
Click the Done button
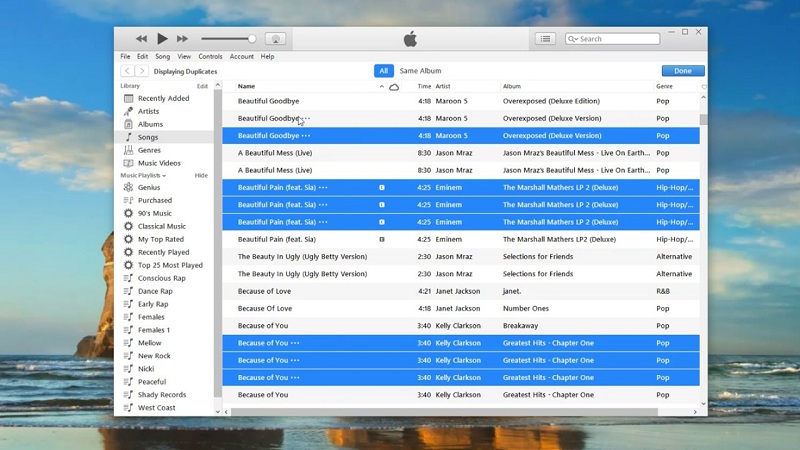(683, 71)
